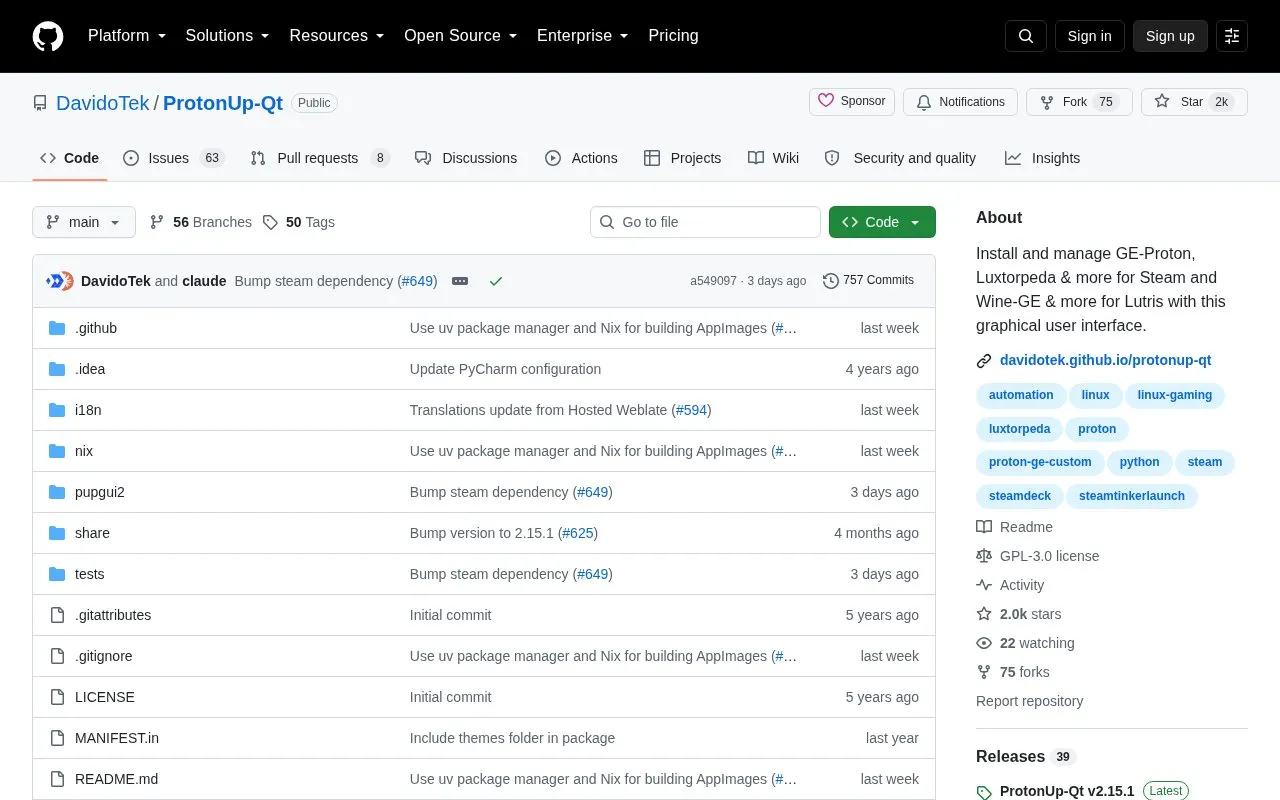Image resolution: width=1280 pixels, height=800 pixels.
Task: Click the Sponsor heart button
Action: tap(852, 102)
